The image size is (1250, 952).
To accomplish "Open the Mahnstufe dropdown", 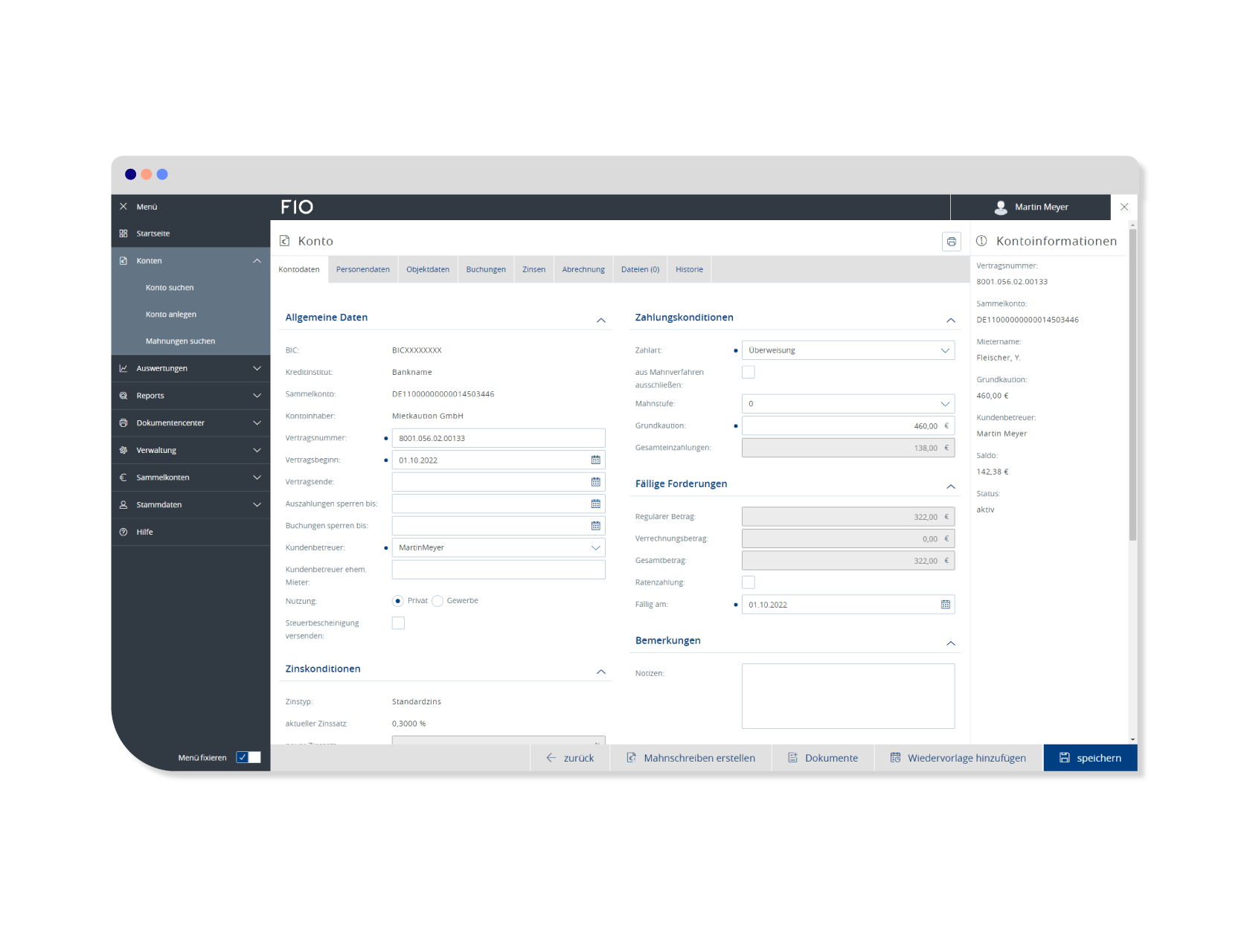I will pos(848,404).
